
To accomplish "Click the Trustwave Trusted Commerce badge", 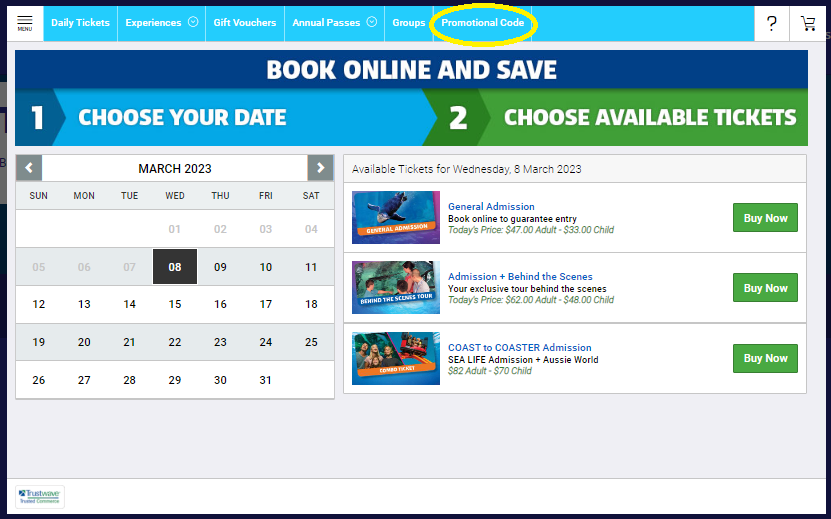I will (x=40, y=497).
